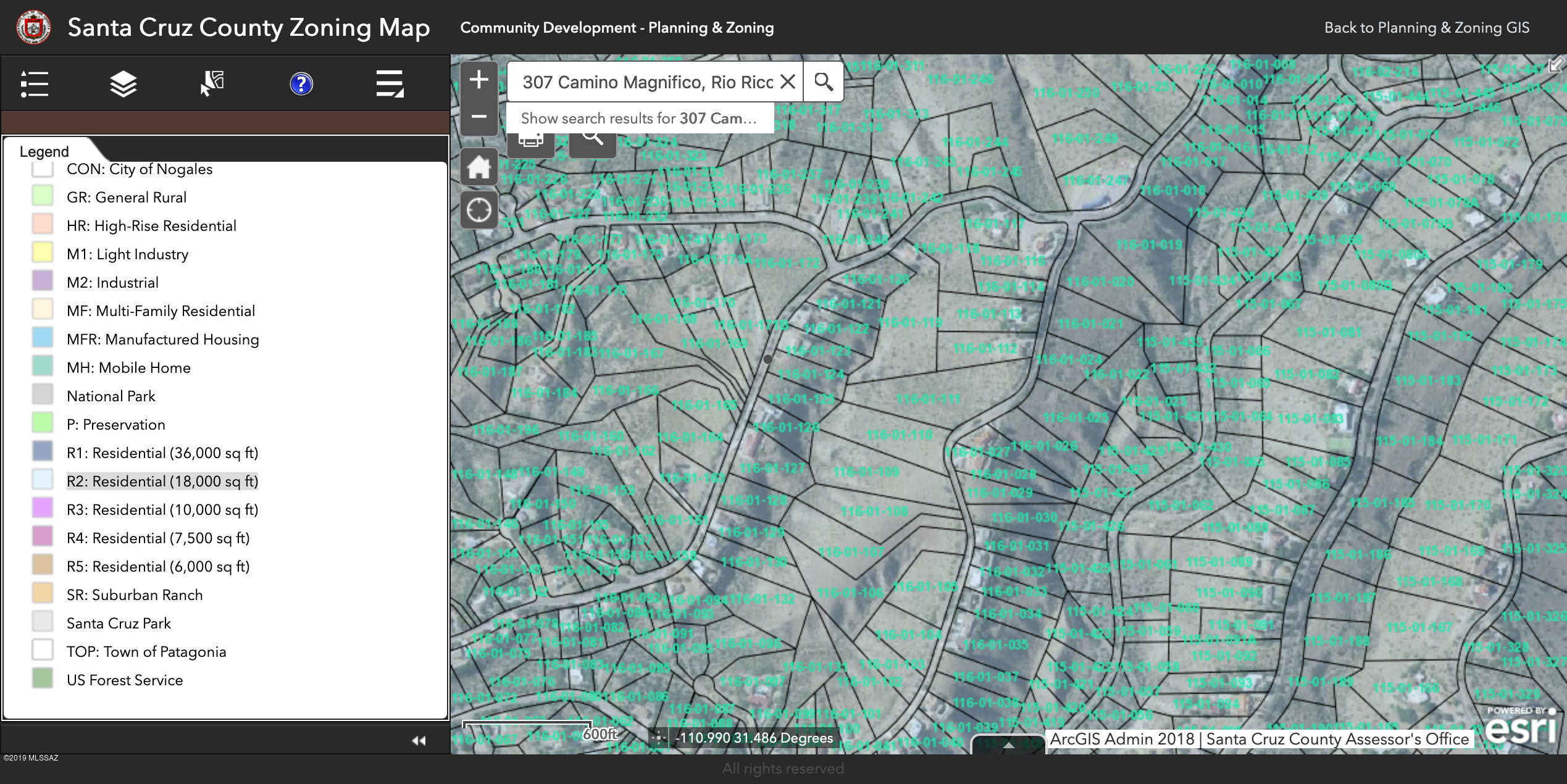Click 'MFR: Manufactured Housing' legend entry
The width and height of the screenshot is (1567, 784).
click(163, 339)
